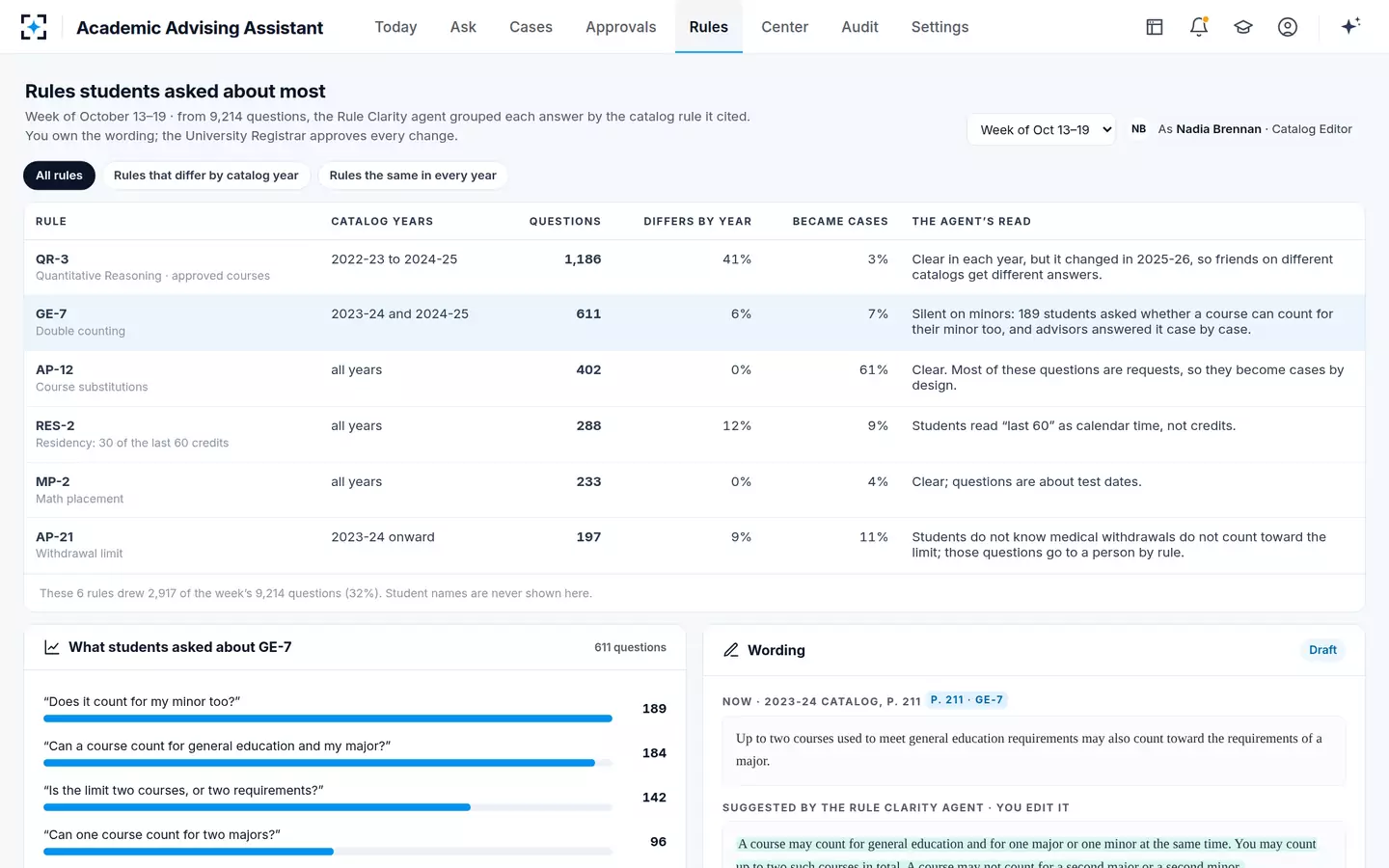This screenshot has width=1389, height=868.
Task: Sort by the Differs by Year column header
Action: (697, 222)
